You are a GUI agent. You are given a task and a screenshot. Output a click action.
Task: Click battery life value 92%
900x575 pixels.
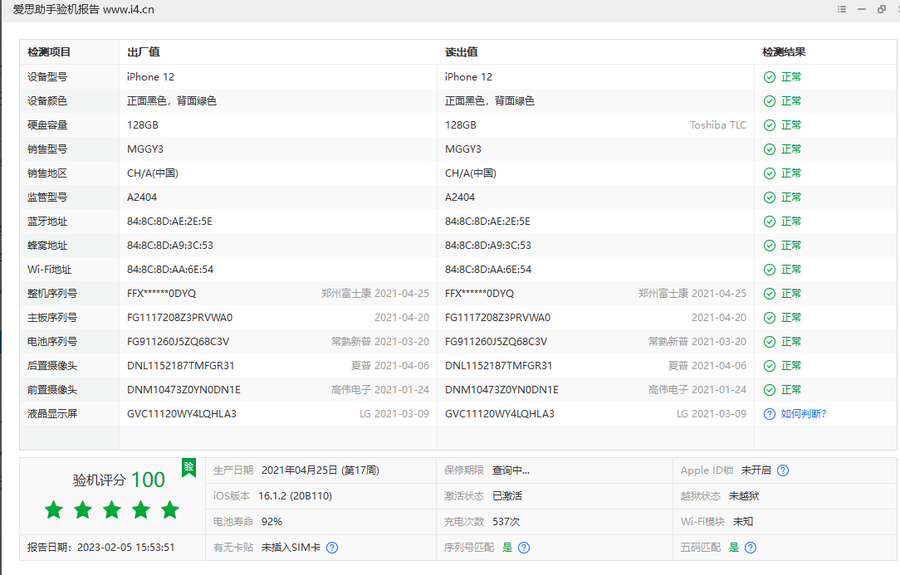point(271,522)
